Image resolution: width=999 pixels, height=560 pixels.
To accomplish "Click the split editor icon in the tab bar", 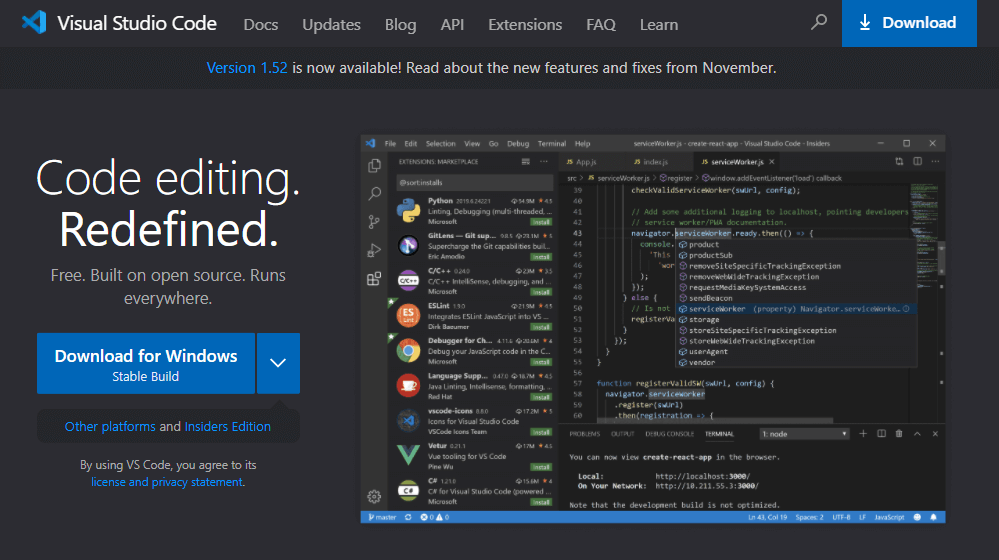I will tap(917, 162).
